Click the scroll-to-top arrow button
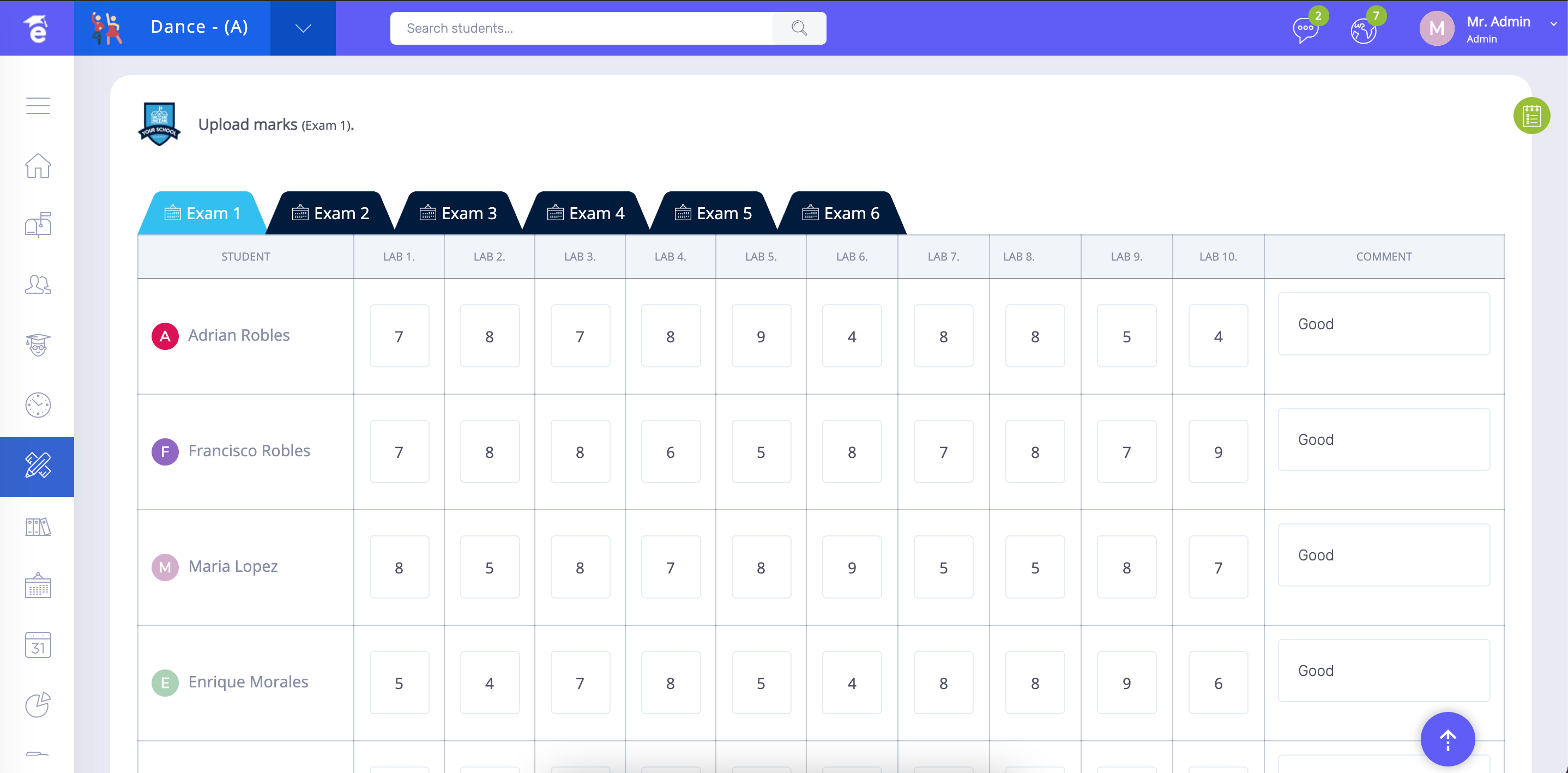Viewport: 1568px width, 773px height. (1448, 739)
